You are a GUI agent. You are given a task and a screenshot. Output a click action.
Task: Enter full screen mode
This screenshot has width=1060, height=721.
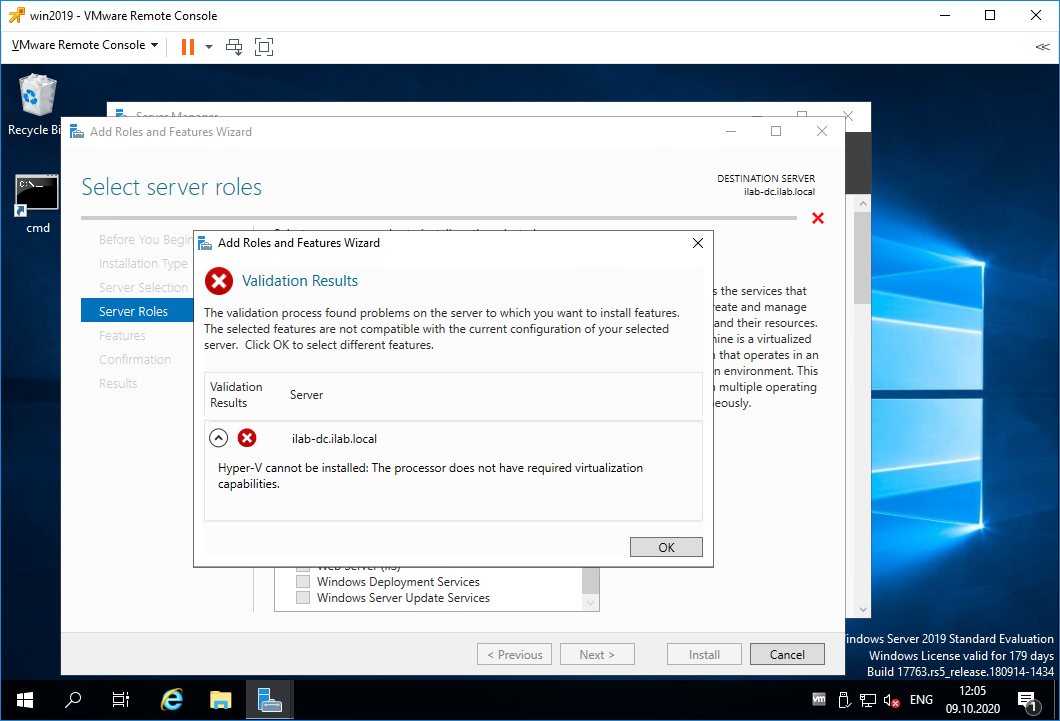pos(264,46)
